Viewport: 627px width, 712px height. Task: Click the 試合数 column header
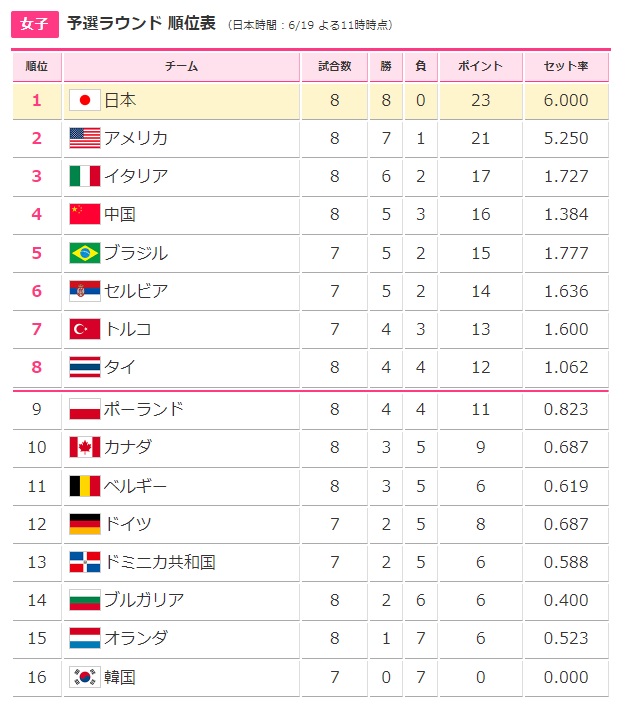click(x=335, y=66)
